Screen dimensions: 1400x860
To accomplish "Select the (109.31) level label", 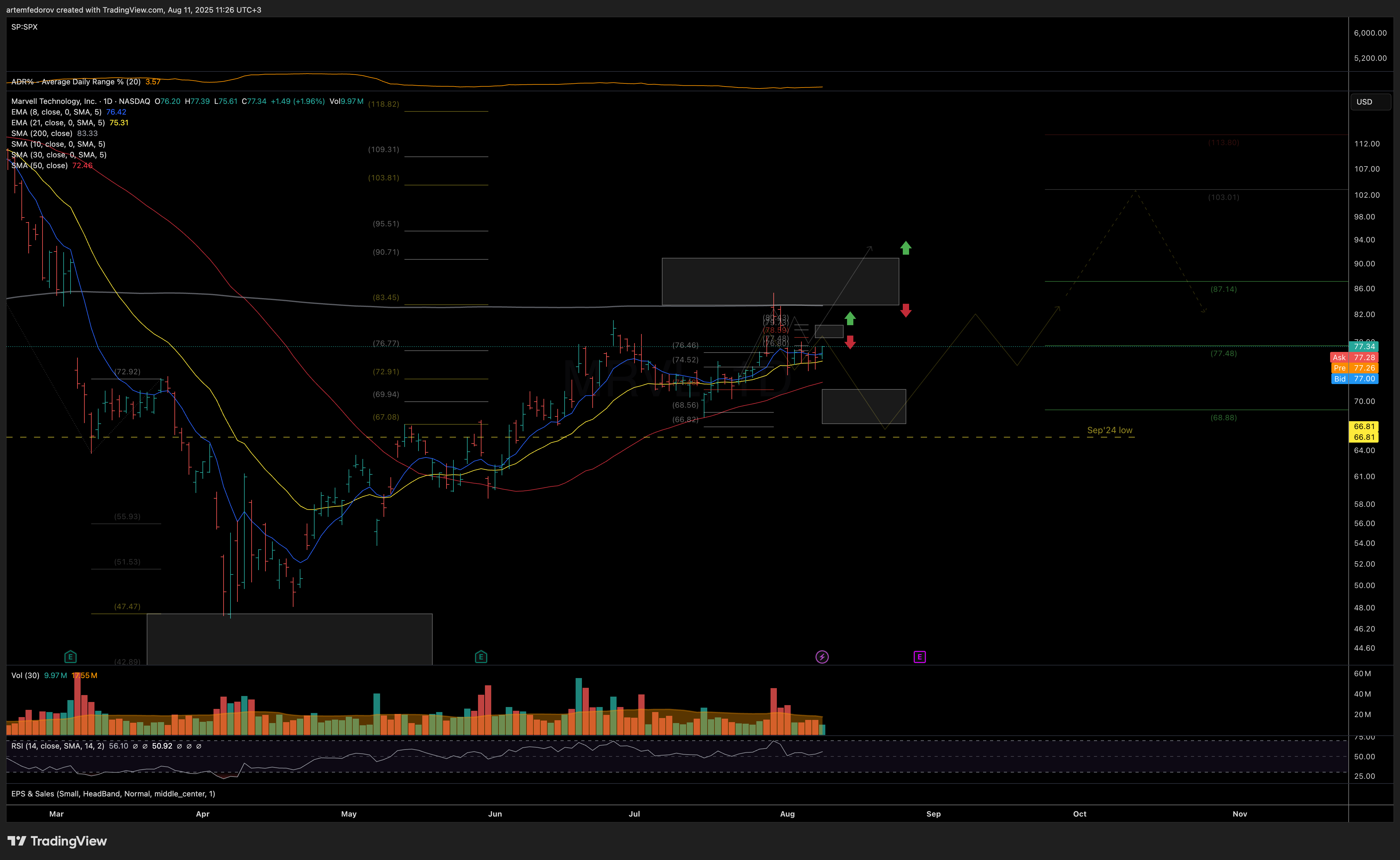I will [384, 150].
